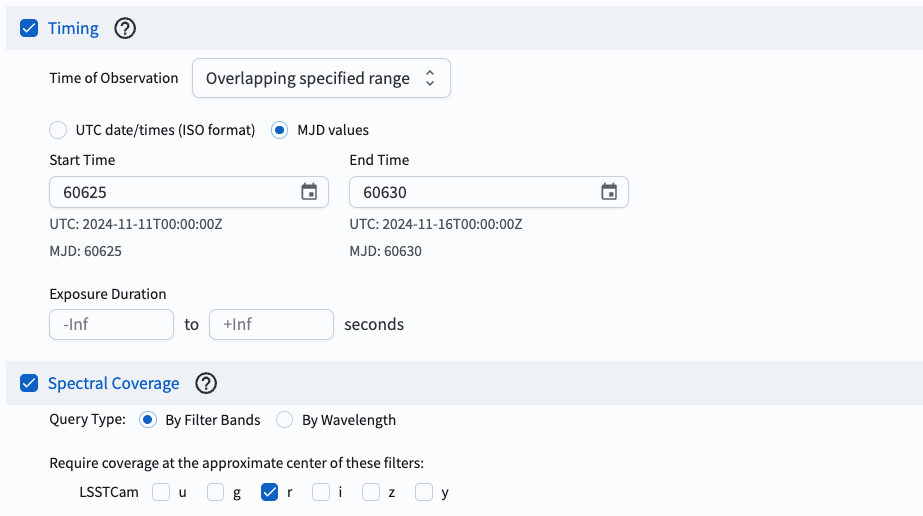Click the Start Time field showing 60625
Image resolution: width=923 pixels, height=516 pixels.
(x=170, y=192)
